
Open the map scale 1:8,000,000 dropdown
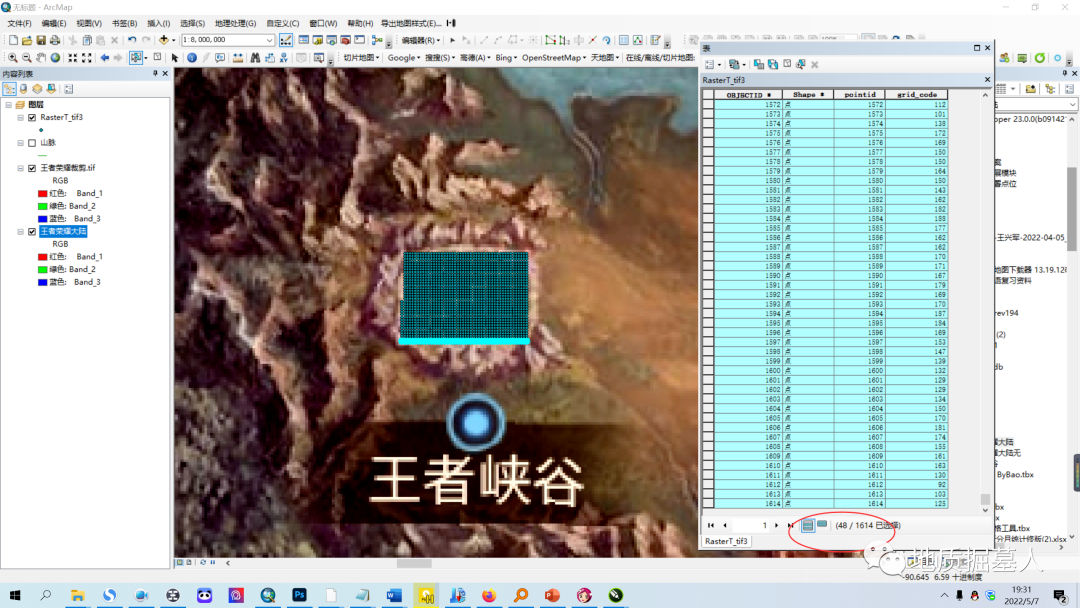tap(269, 41)
